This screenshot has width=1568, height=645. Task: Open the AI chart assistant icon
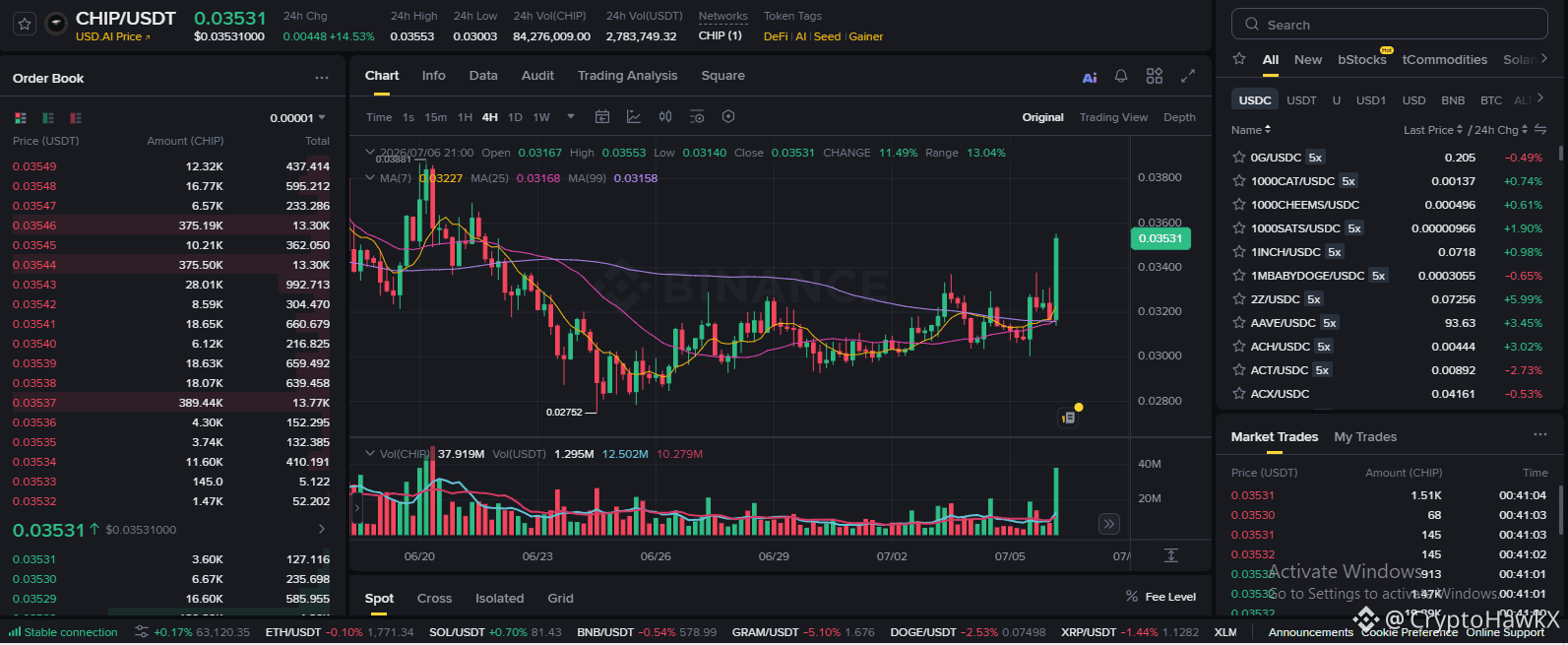[1090, 77]
